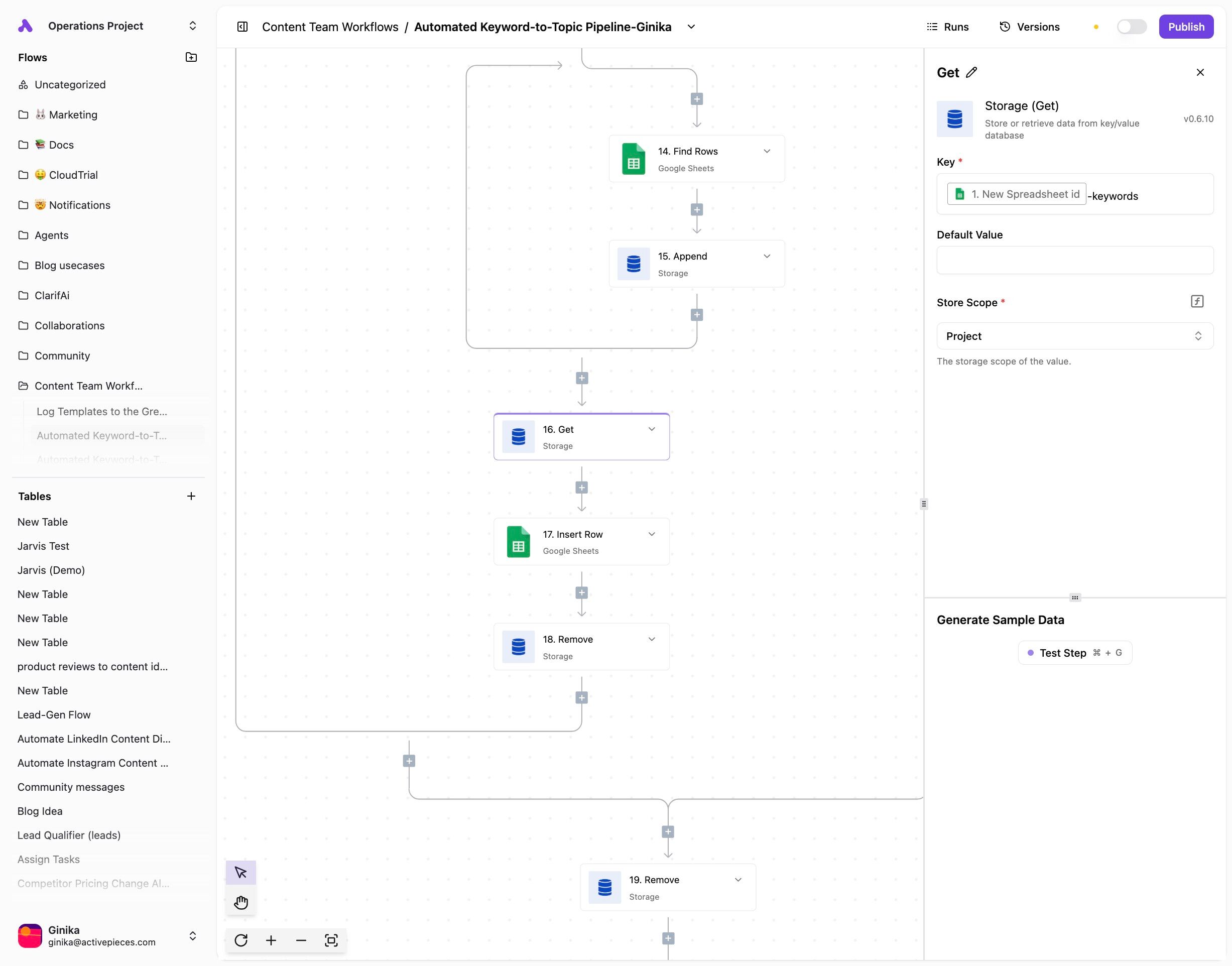Image resolution: width=1232 pixels, height=966 pixels.
Task: Toggle dynamic value icon for Store Scope
Action: tap(1197, 301)
